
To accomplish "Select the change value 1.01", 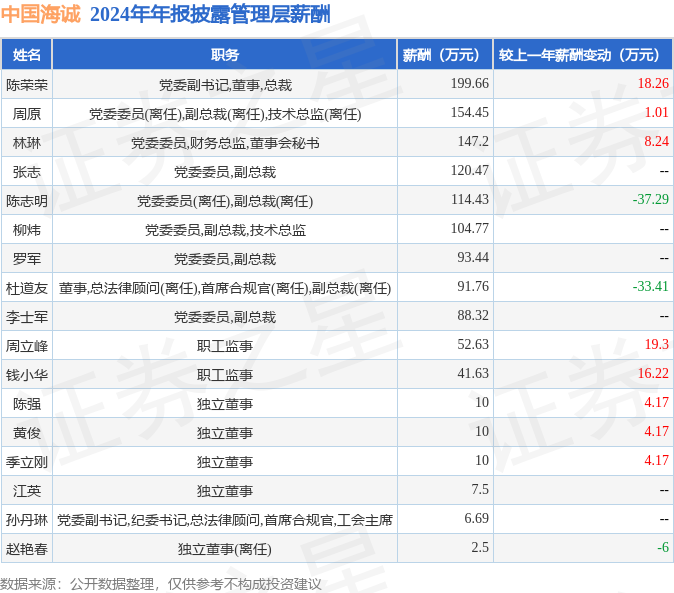I will pyautogui.click(x=656, y=112).
